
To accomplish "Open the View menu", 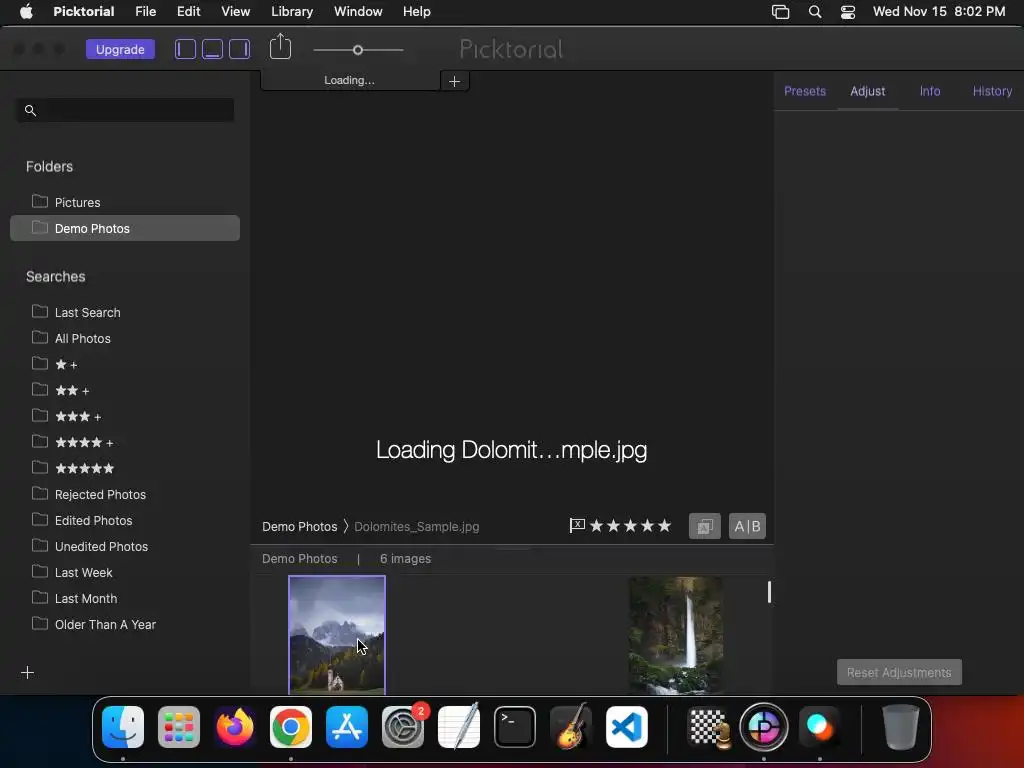I will click(236, 11).
